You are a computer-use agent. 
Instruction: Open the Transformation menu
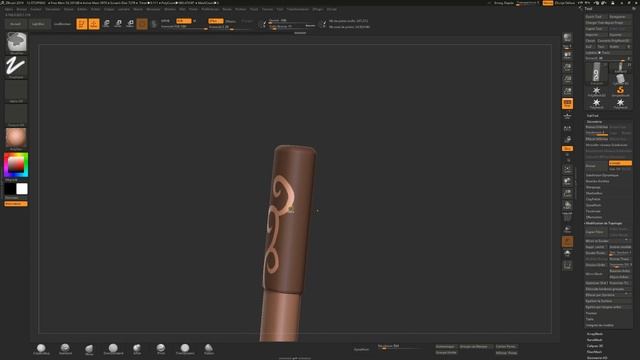click(298, 9)
